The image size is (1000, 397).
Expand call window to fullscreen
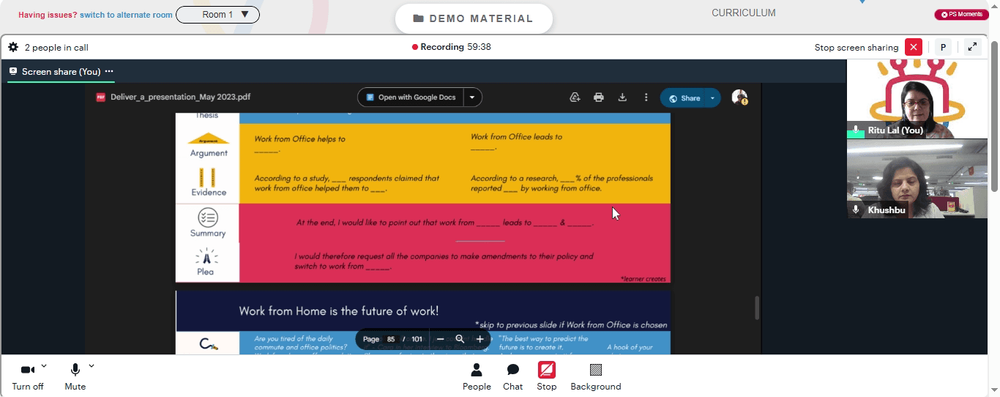(972, 47)
